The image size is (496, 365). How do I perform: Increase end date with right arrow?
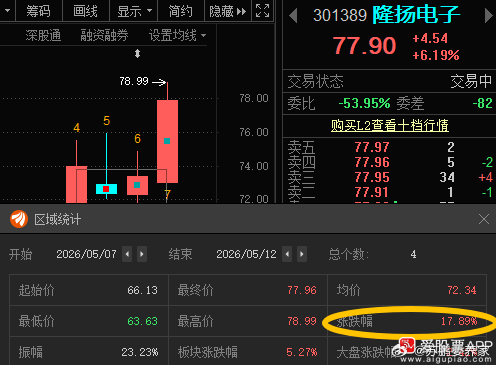(x=302, y=254)
